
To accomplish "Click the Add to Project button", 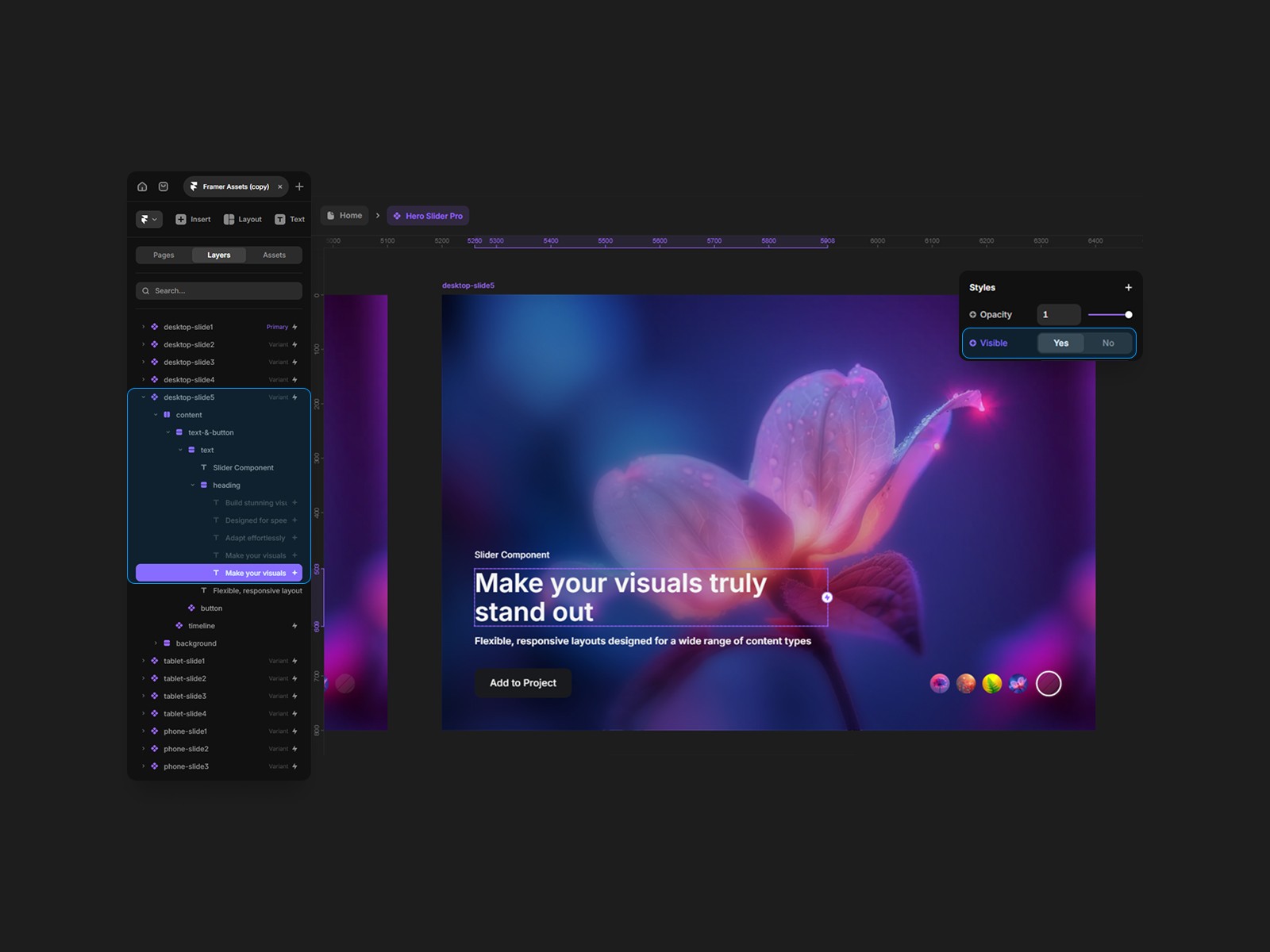I will 523,683.
